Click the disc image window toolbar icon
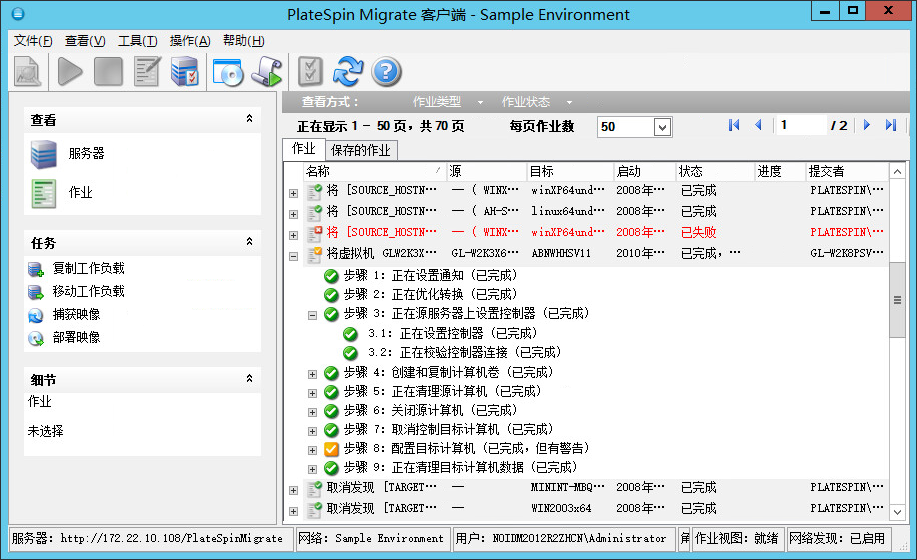 click(x=228, y=71)
